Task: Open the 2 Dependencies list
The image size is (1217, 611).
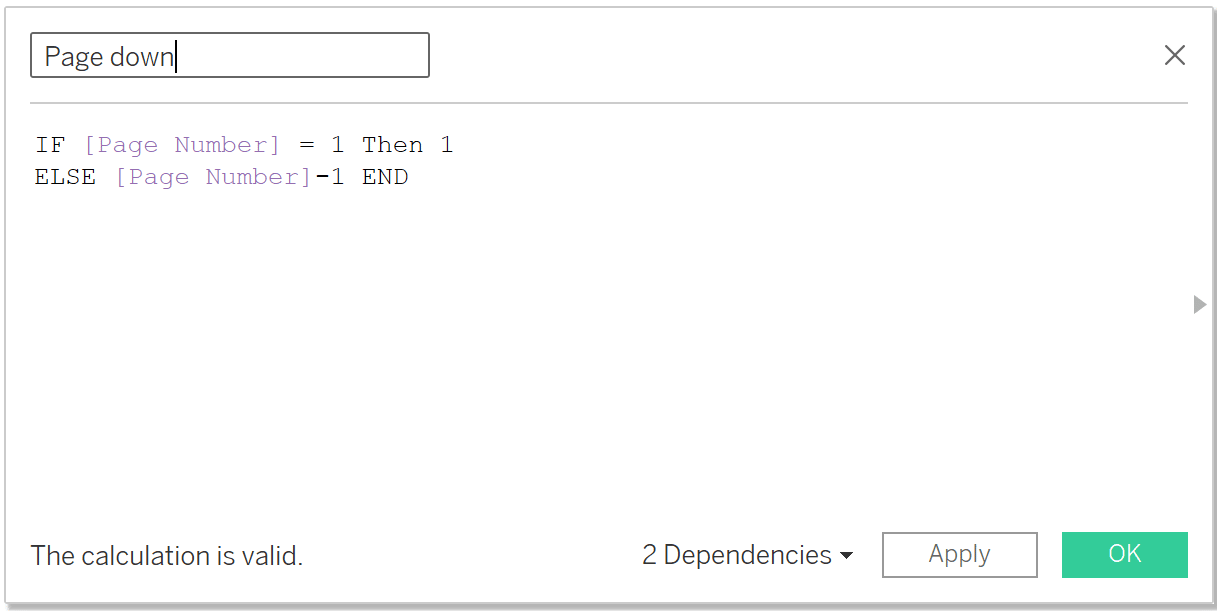Action: click(x=747, y=555)
